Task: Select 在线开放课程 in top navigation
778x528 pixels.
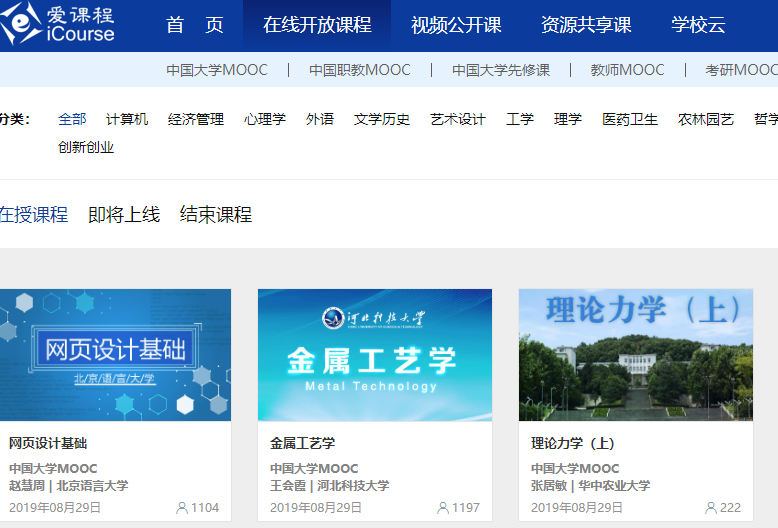Action: coord(317,25)
